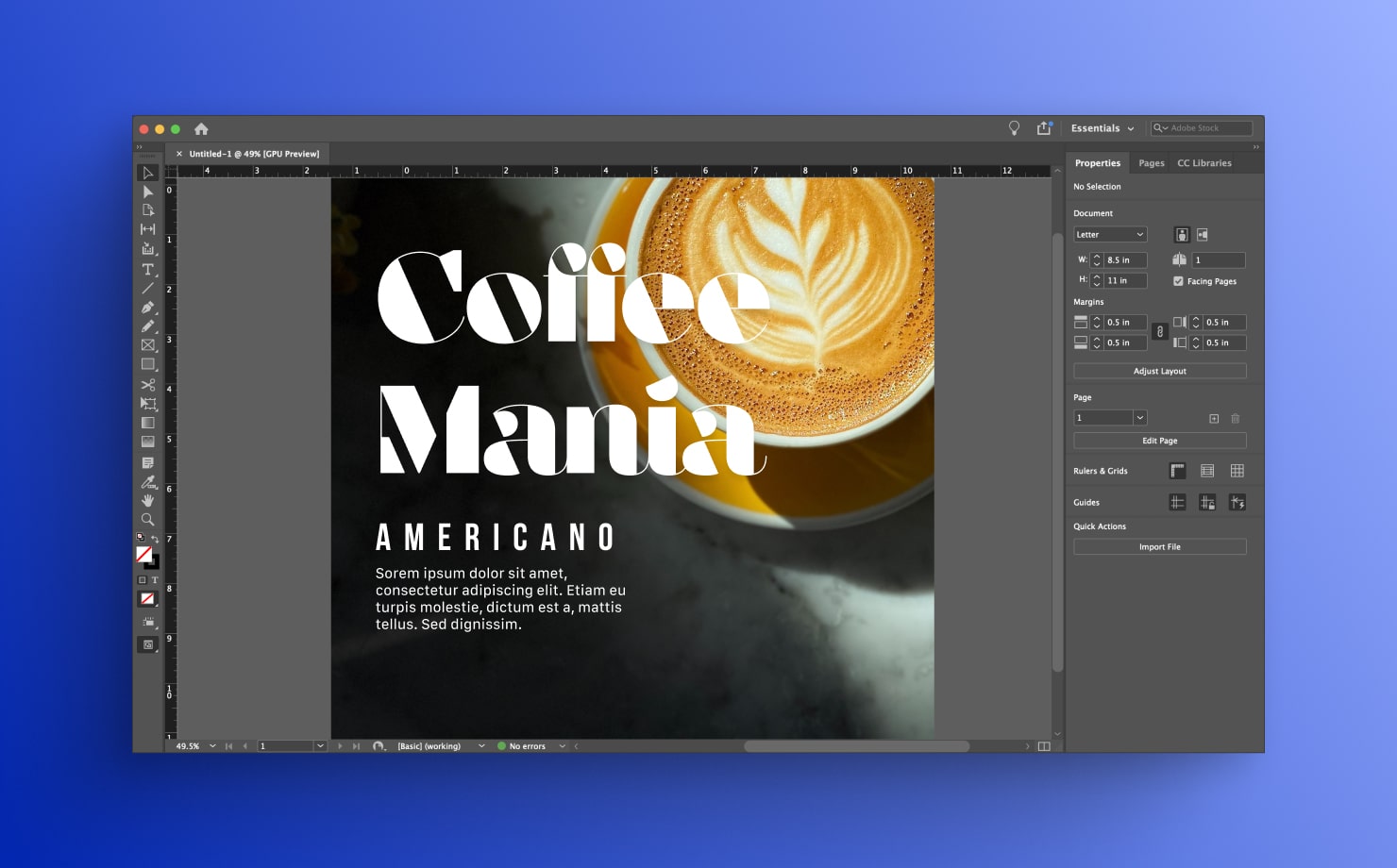Open the zoom level dropdown showing 49.5%
1397x868 pixels.
coord(212,745)
